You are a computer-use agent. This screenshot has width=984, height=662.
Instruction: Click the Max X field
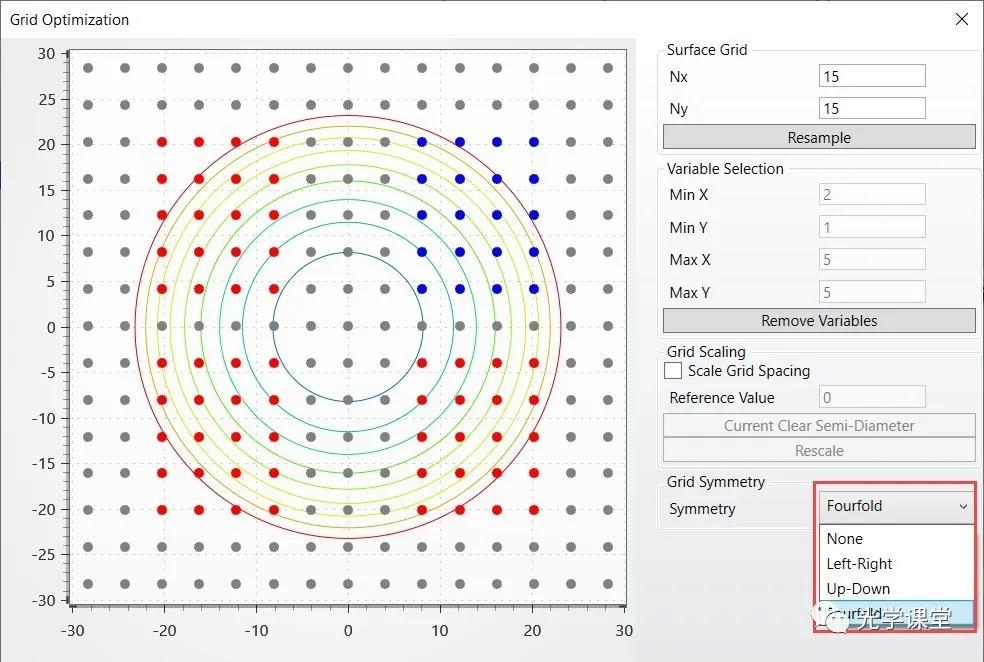(871, 260)
